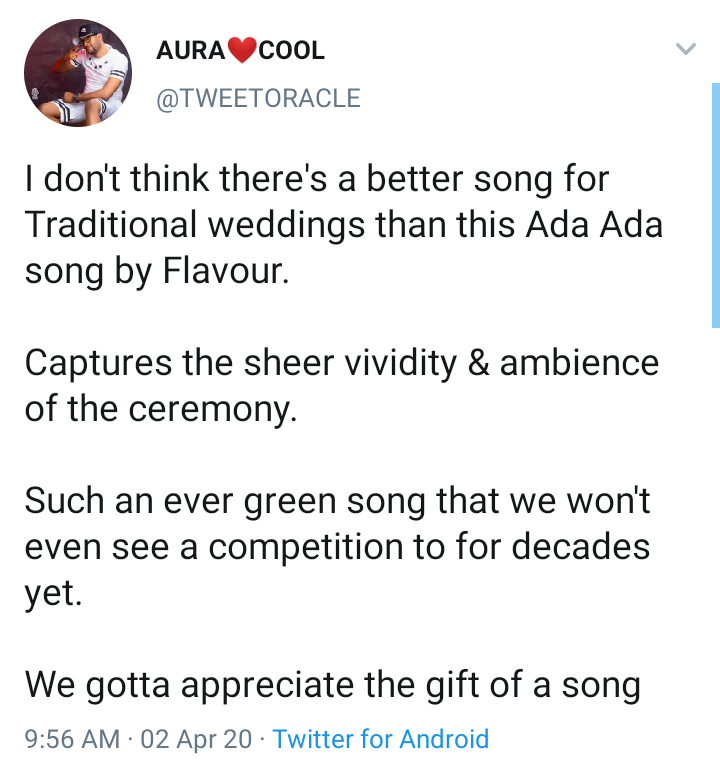Click the line starting "I don't think there's"
720x760 pixels.
tap(317, 179)
